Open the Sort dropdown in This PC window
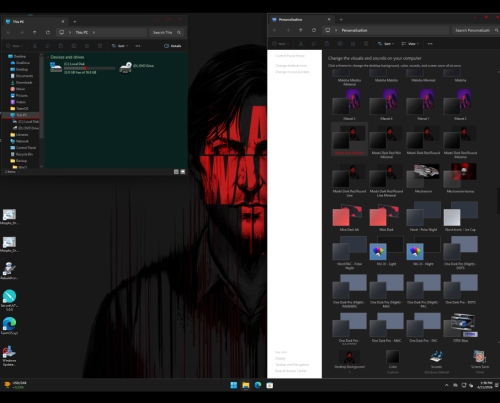Image resolution: width=500 pixels, height=403 pixels. click(x=120, y=46)
